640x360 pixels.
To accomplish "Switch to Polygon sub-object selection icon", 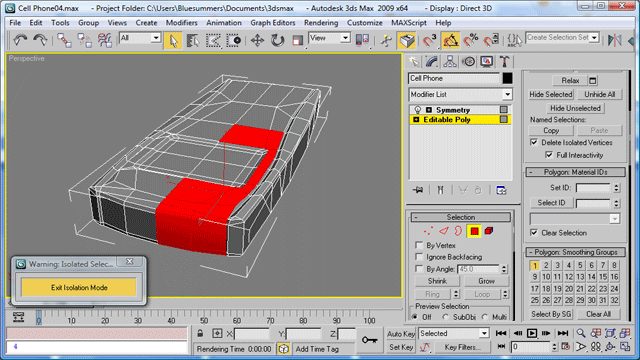I will 474,231.
